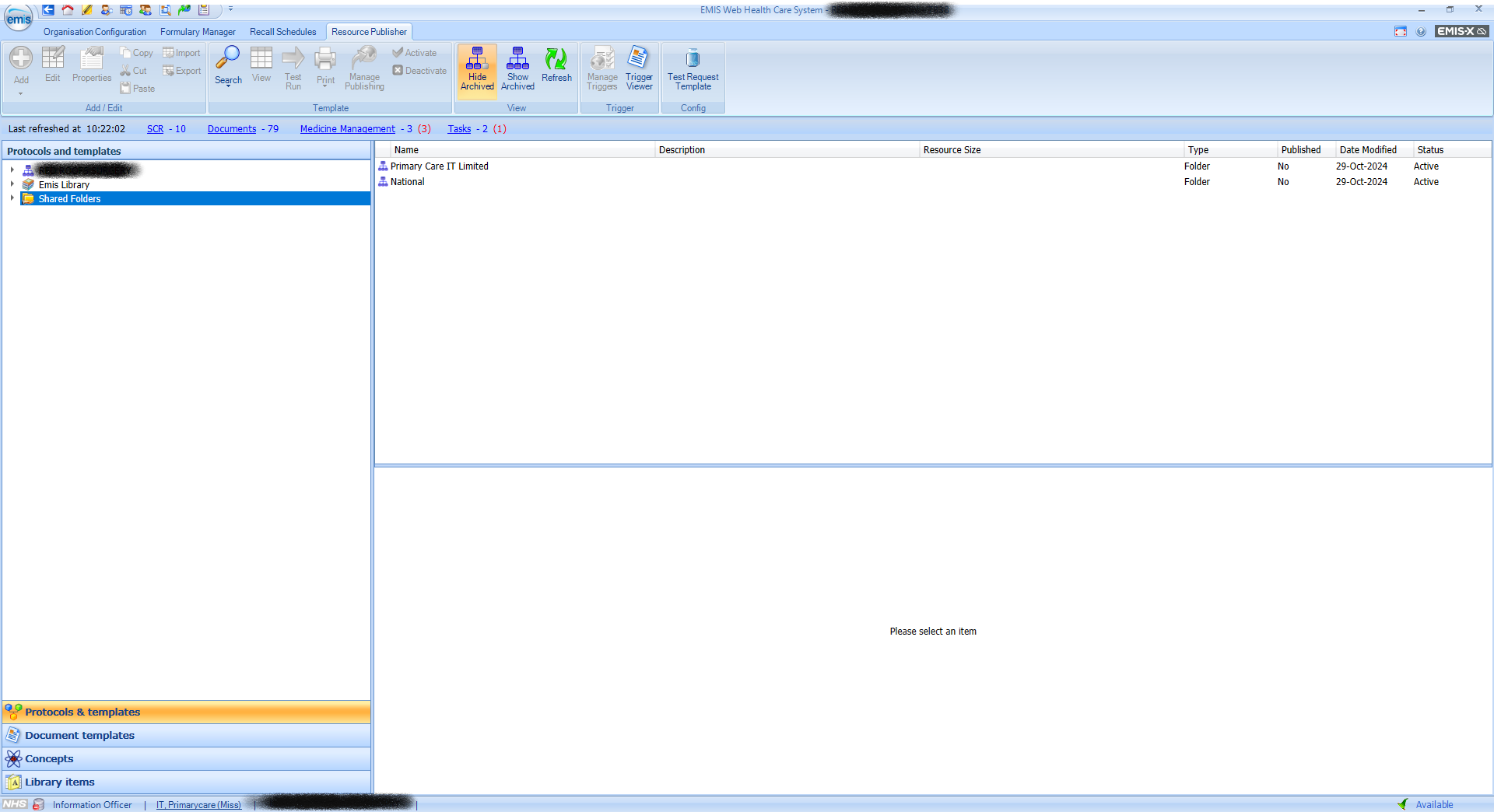The image size is (1494, 812).
Task: Switch to Organisation Configuration tab
Action: click(x=95, y=32)
